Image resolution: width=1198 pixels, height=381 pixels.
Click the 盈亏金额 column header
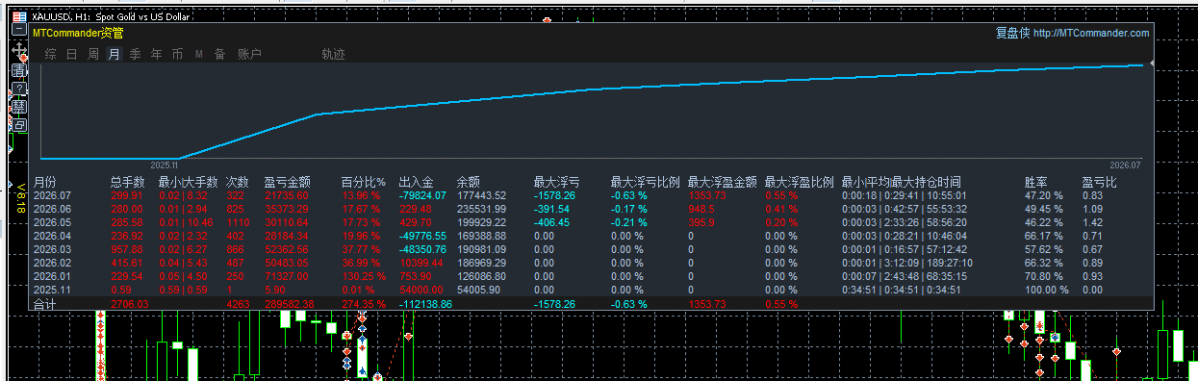(x=287, y=182)
